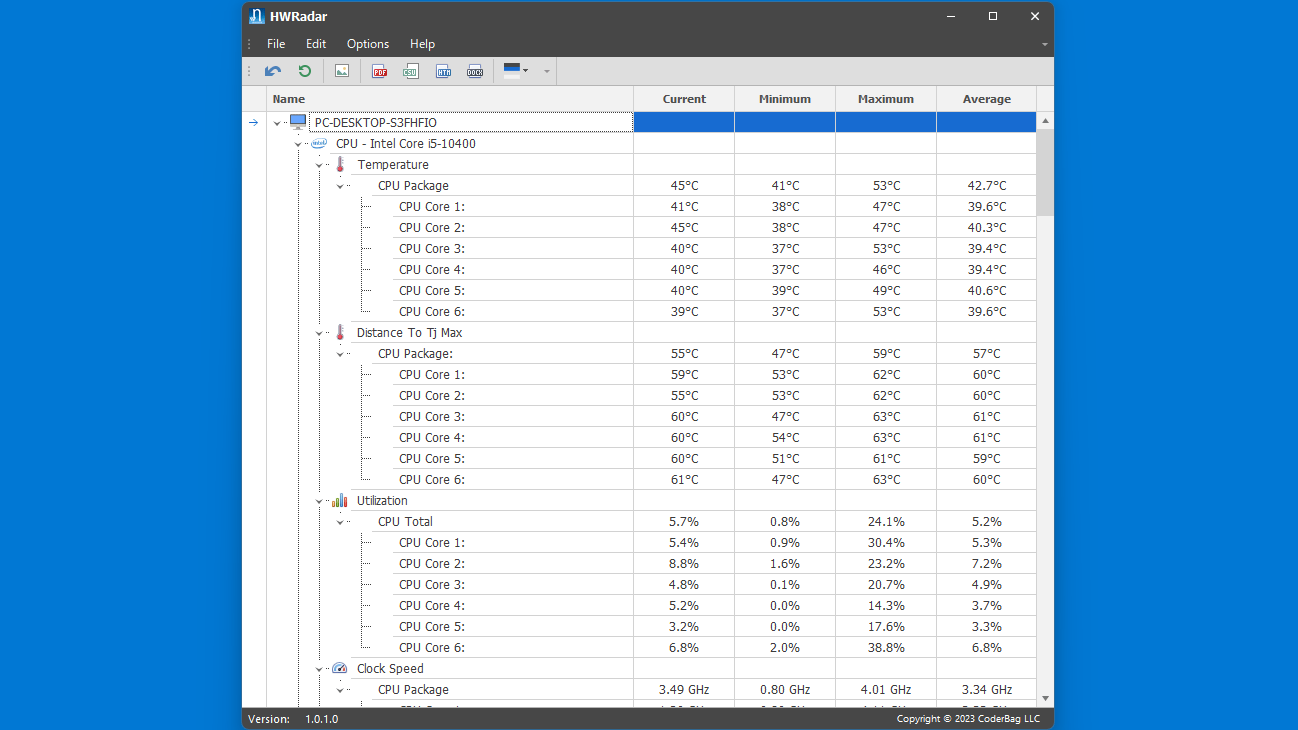The width and height of the screenshot is (1298, 730).
Task: Collapse CPU Package under Distance To Tj Max
Action: point(340,354)
